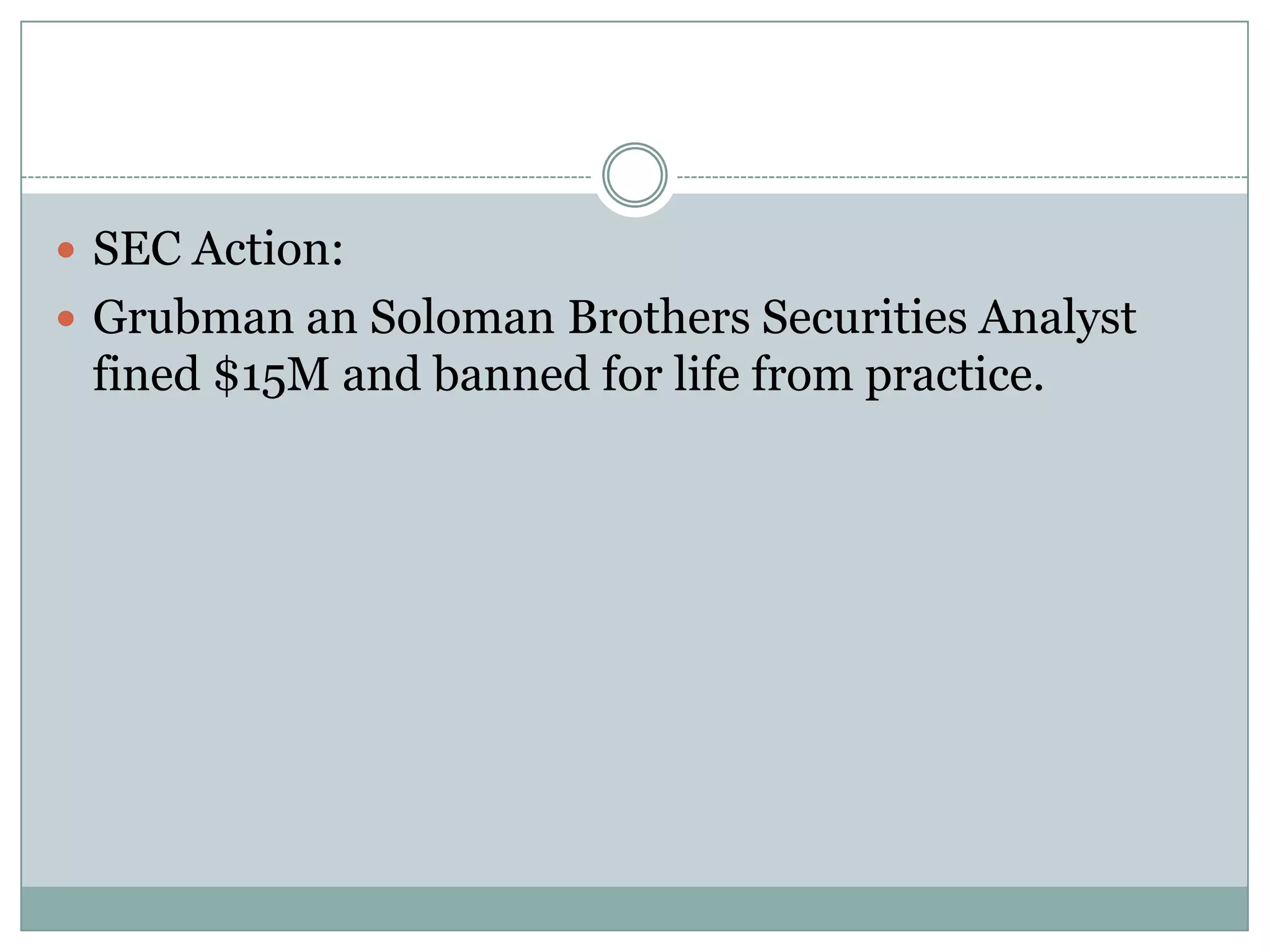Click the word "Grubman"

click(193, 317)
